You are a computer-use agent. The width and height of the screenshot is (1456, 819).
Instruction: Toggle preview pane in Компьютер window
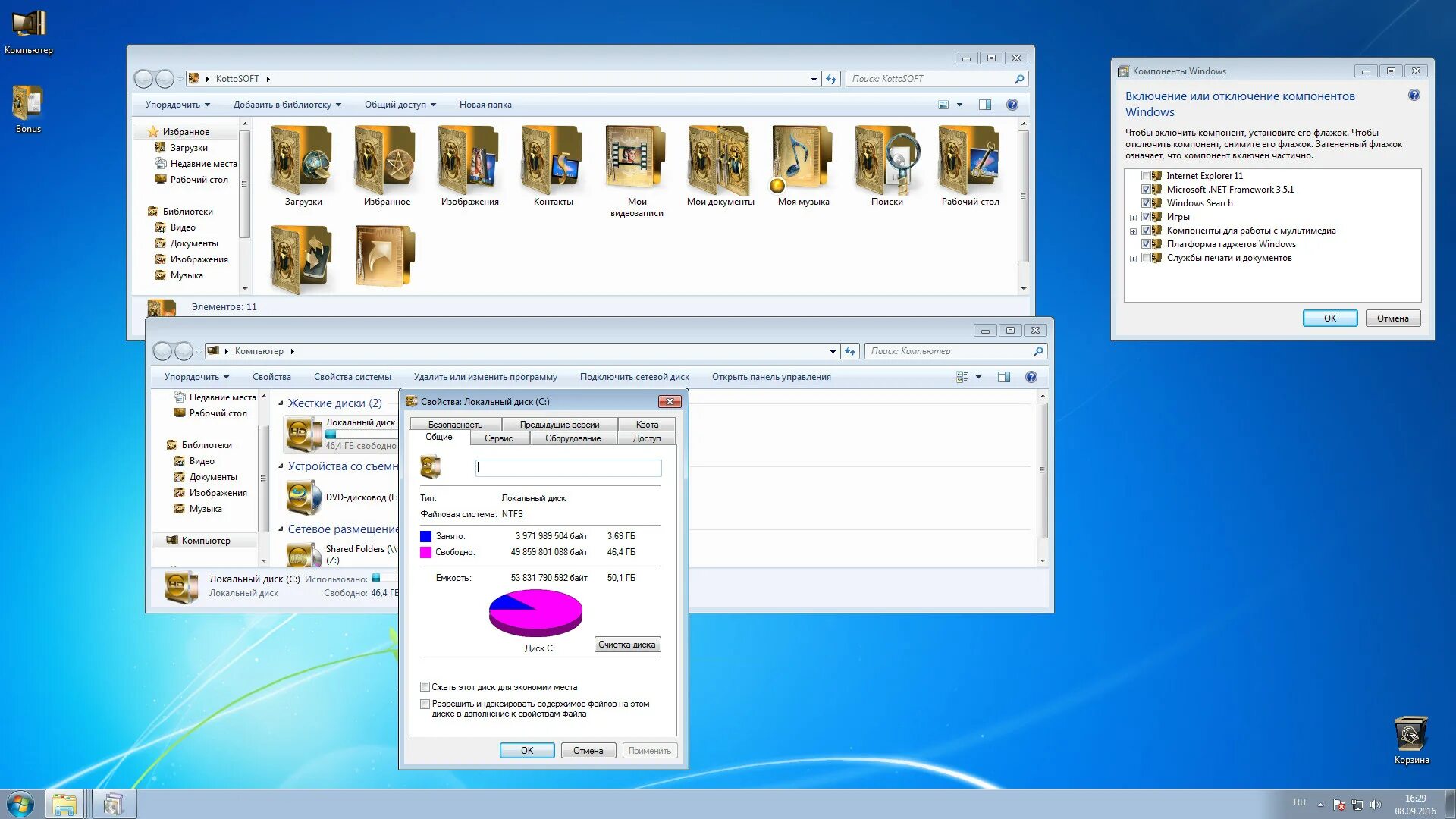point(1003,377)
